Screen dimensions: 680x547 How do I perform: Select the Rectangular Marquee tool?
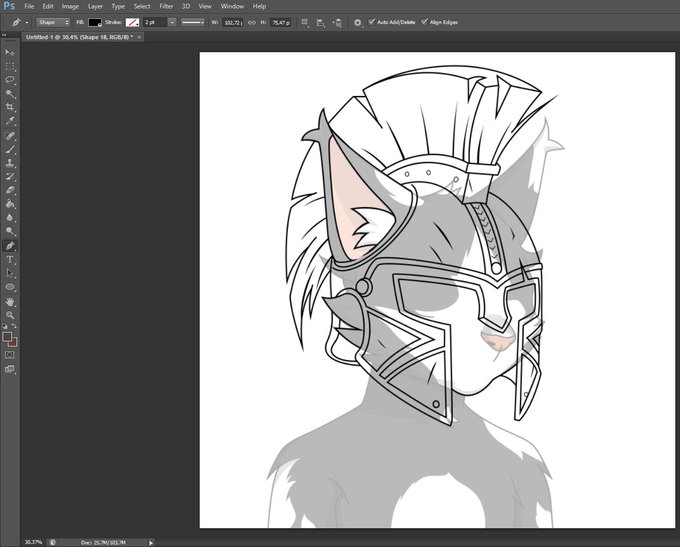(x=10, y=66)
